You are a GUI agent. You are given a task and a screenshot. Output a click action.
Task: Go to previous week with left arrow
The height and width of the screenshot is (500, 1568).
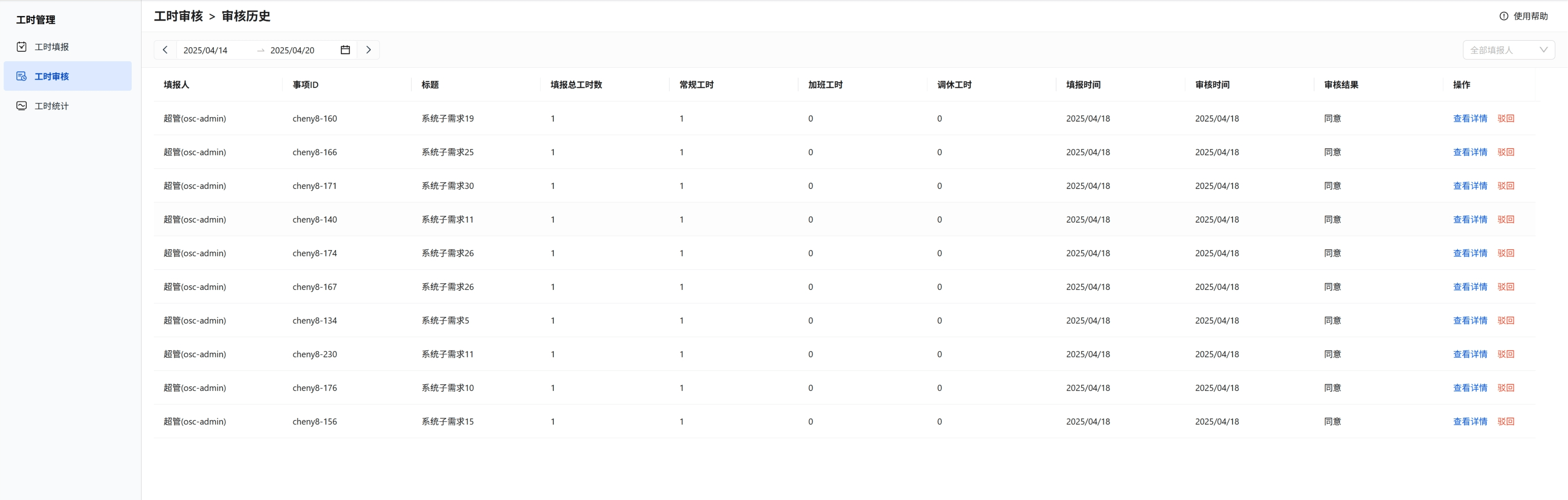(x=165, y=50)
